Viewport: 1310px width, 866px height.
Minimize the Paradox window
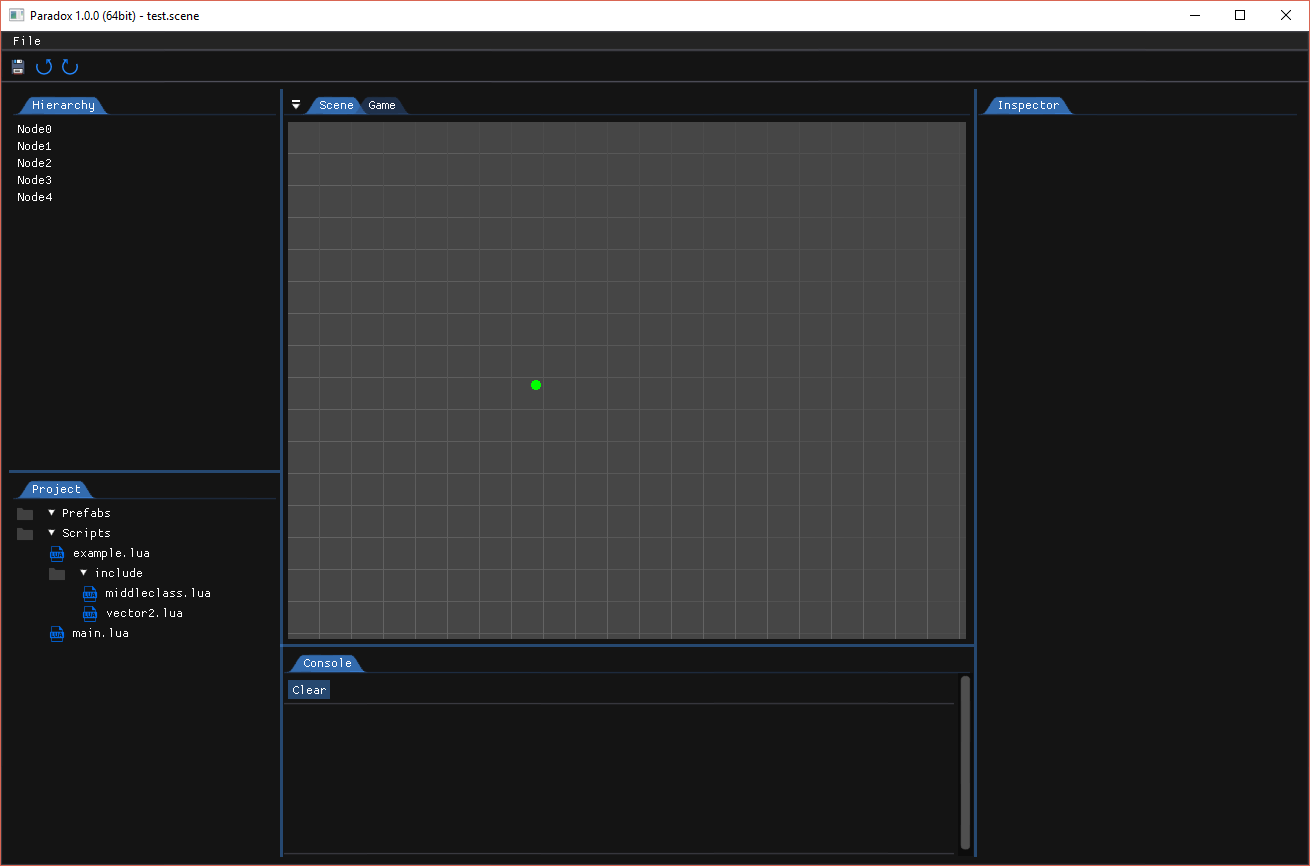coord(1194,15)
